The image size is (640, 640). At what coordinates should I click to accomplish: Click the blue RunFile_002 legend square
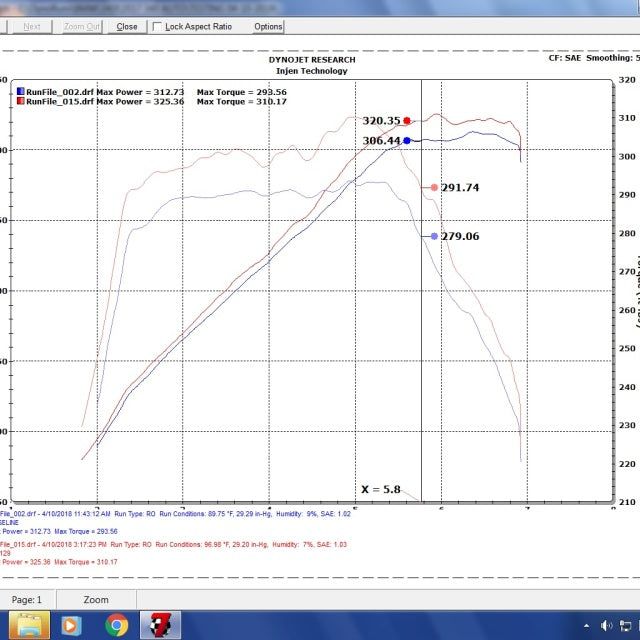[x=21, y=92]
